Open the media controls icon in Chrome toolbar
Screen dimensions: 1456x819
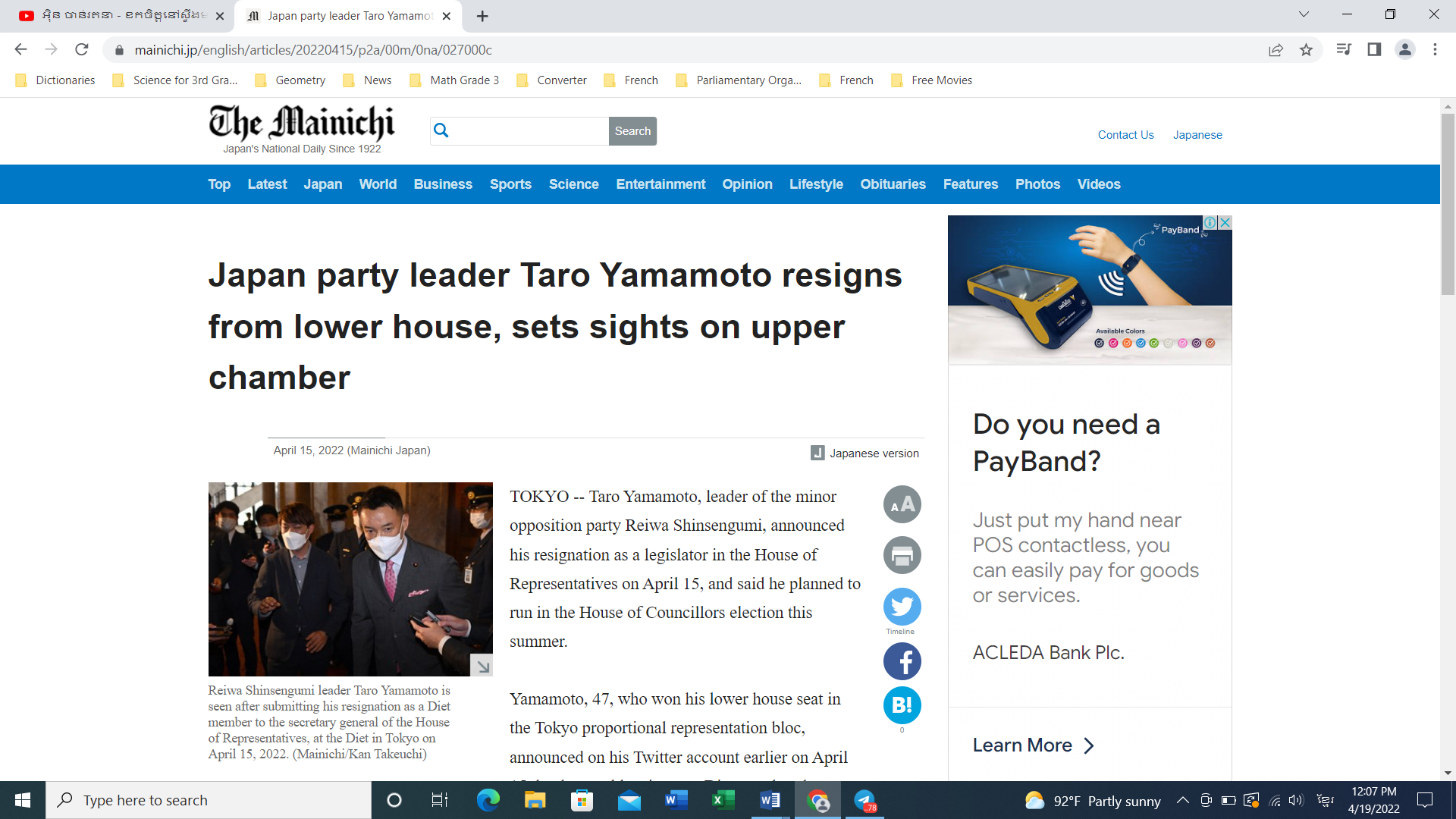pos(1344,49)
